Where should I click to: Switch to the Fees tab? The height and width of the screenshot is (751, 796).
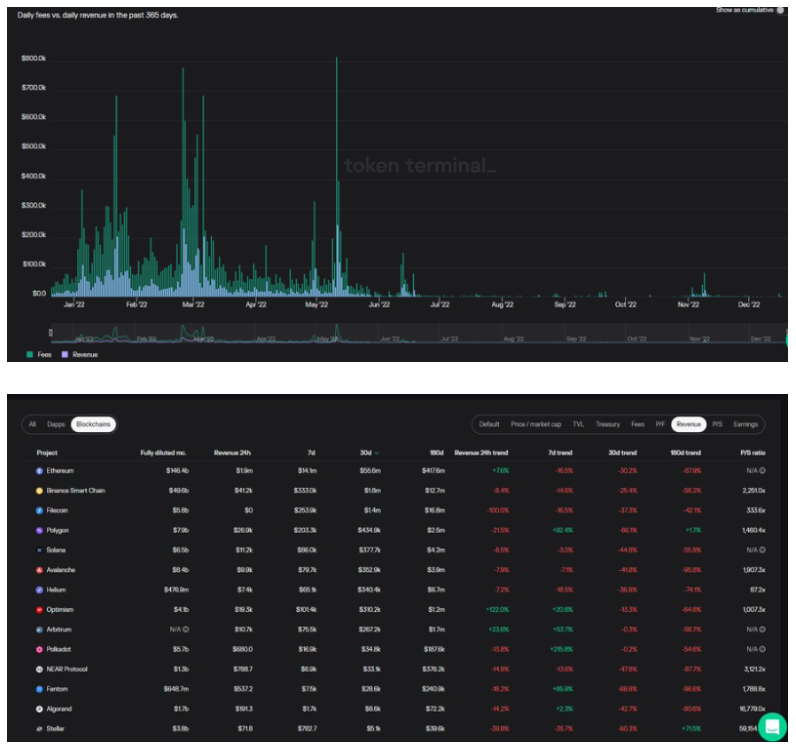click(638, 424)
